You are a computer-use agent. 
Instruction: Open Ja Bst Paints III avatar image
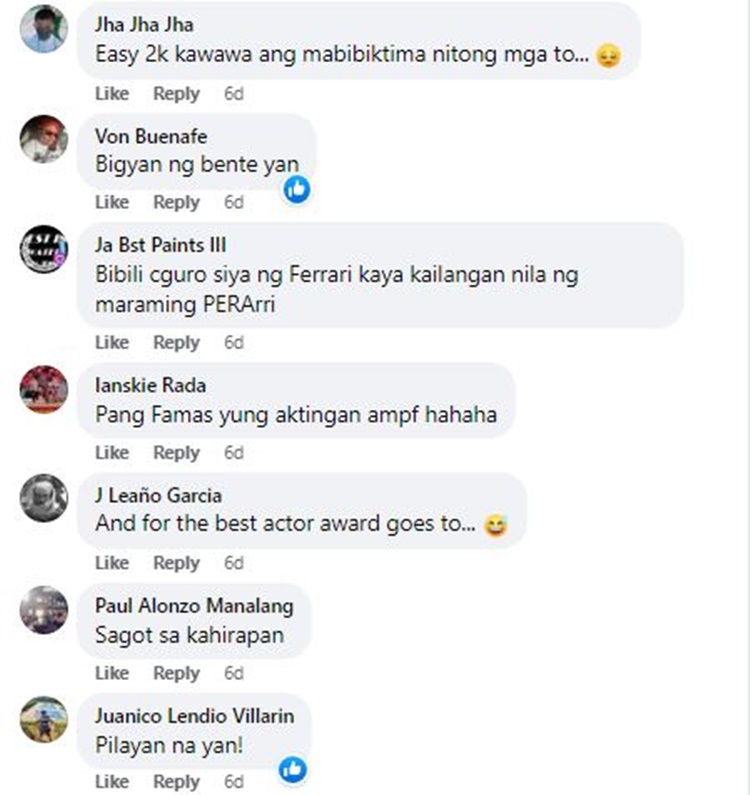point(44,249)
